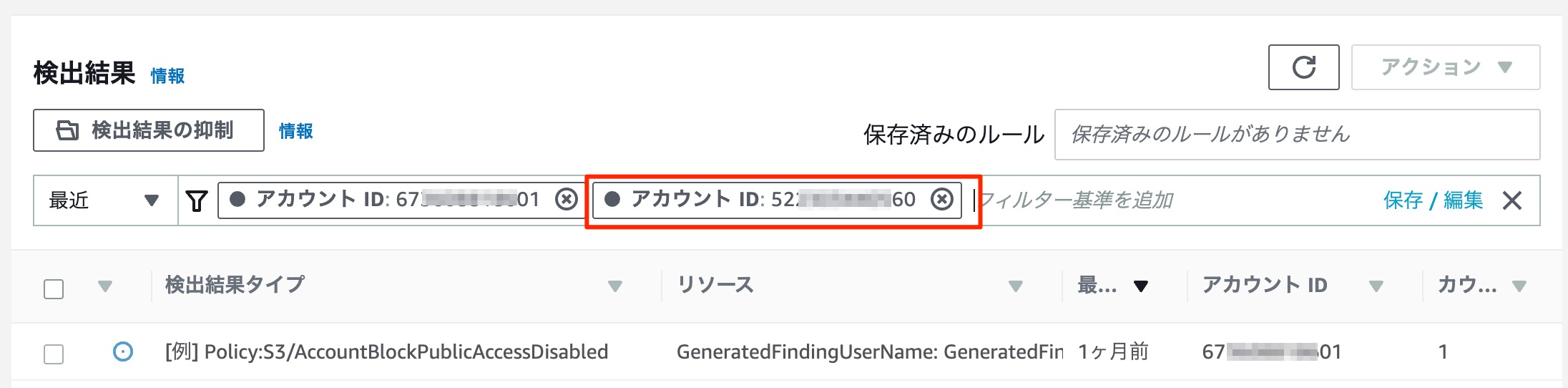Open the アクション dropdown menu

pyautogui.click(x=1446, y=67)
